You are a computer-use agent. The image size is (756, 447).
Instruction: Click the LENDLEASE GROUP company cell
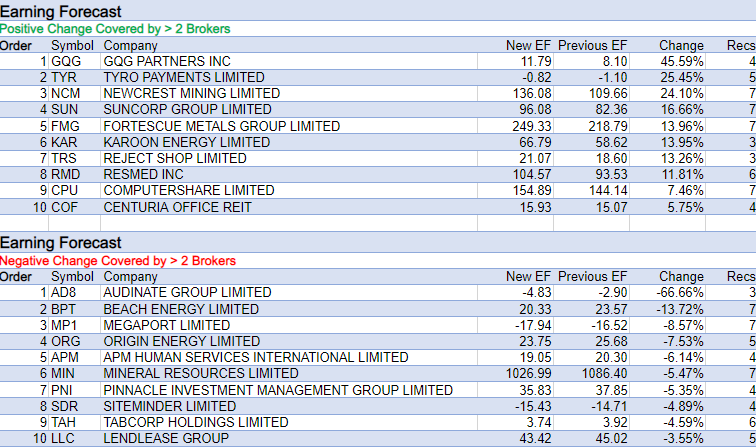(x=166, y=438)
